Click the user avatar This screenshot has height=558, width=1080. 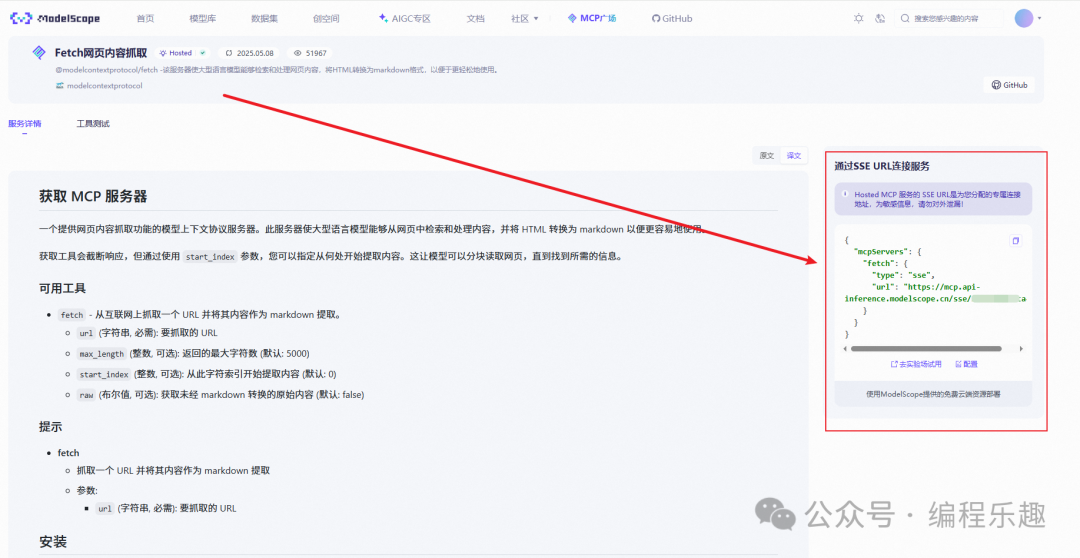(1024, 19)
